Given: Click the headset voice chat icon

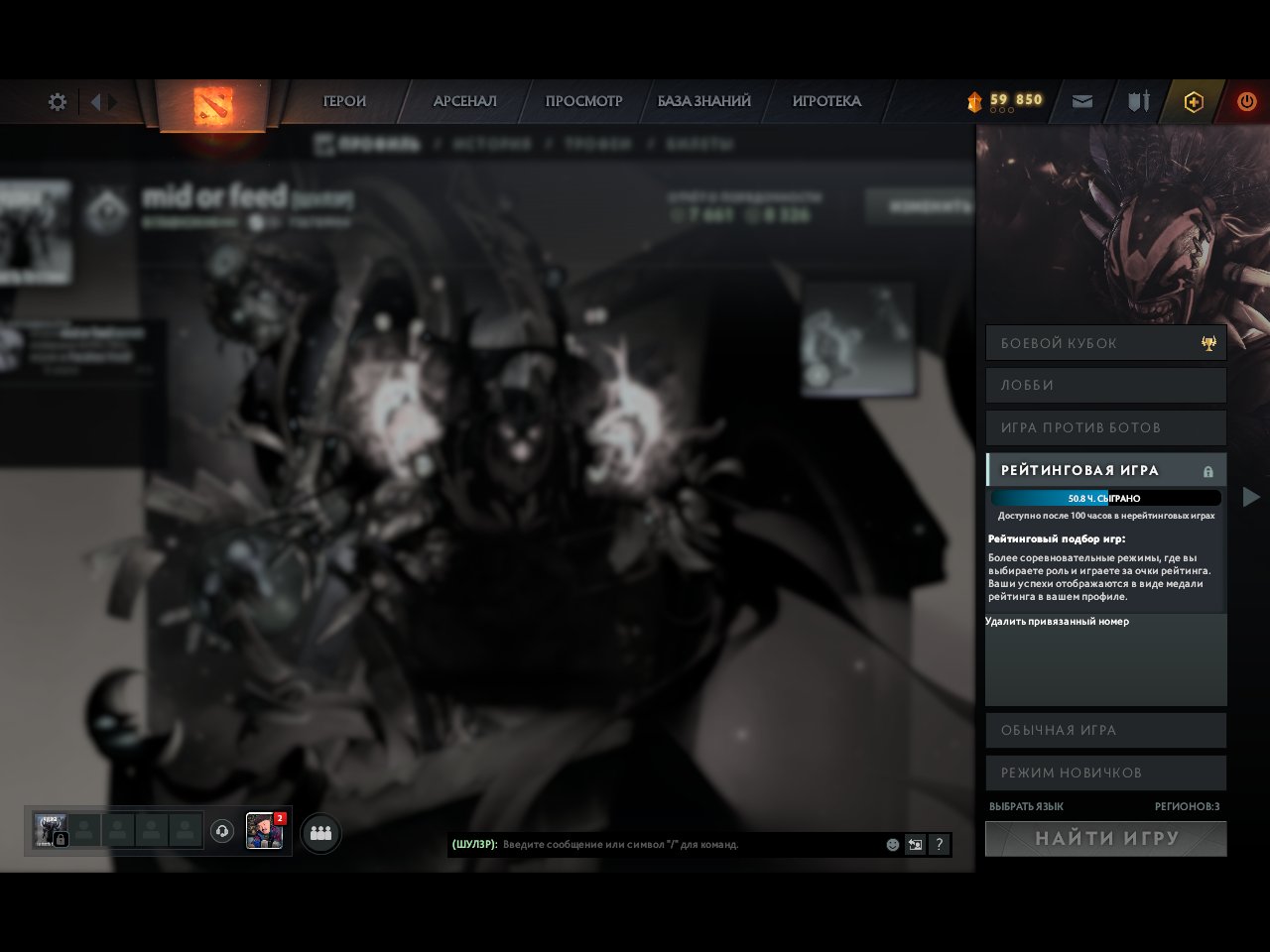Looking at the screenshot, I should click(222, 831).
